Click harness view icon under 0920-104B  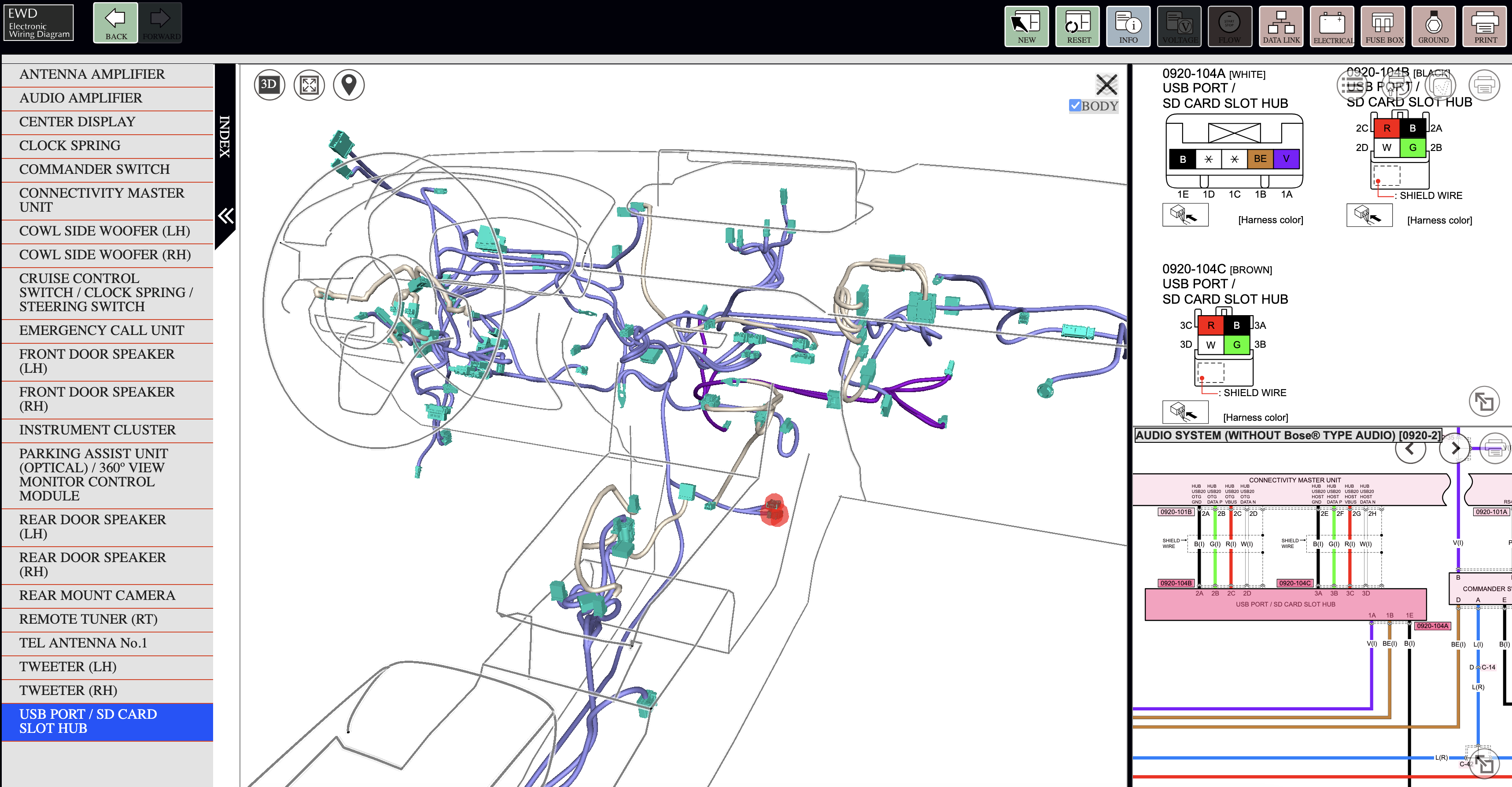[1369, 215]
